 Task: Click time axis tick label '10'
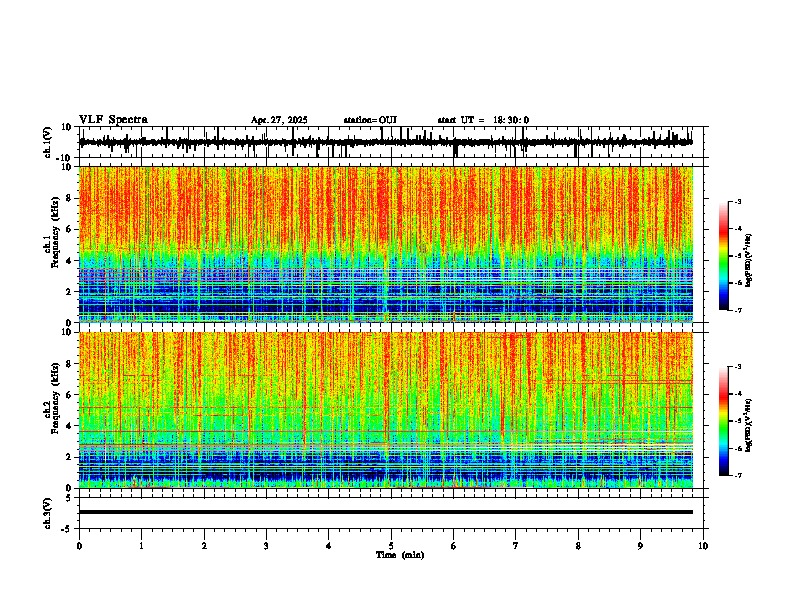(703, 546)
